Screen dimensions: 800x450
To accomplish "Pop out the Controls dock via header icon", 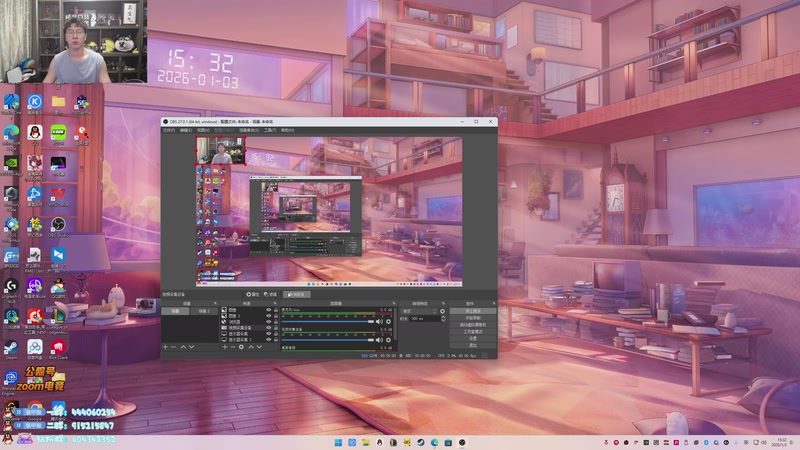I will point(493,304).
